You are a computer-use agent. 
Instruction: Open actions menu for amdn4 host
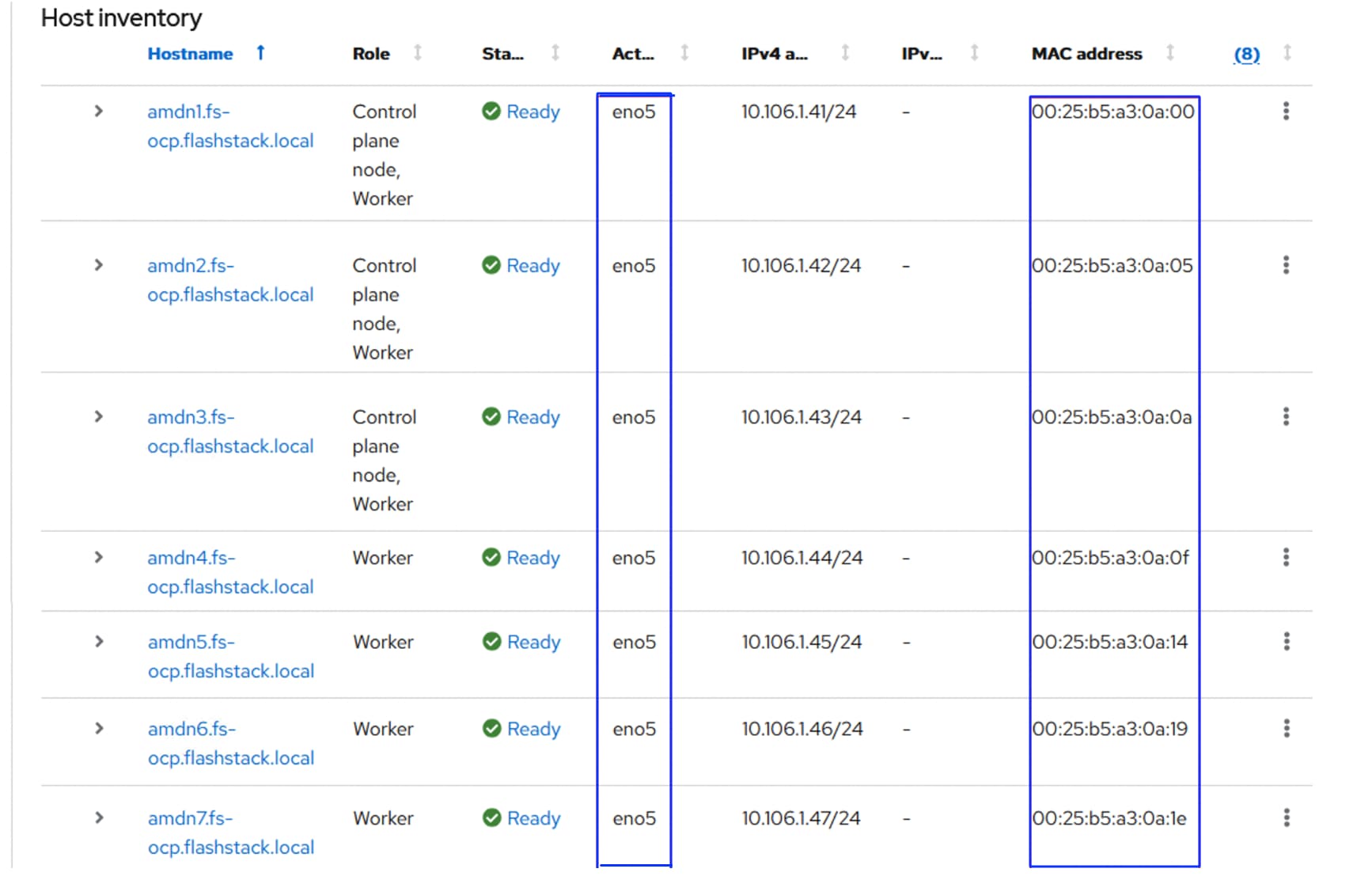click(x=1286, y=558)
